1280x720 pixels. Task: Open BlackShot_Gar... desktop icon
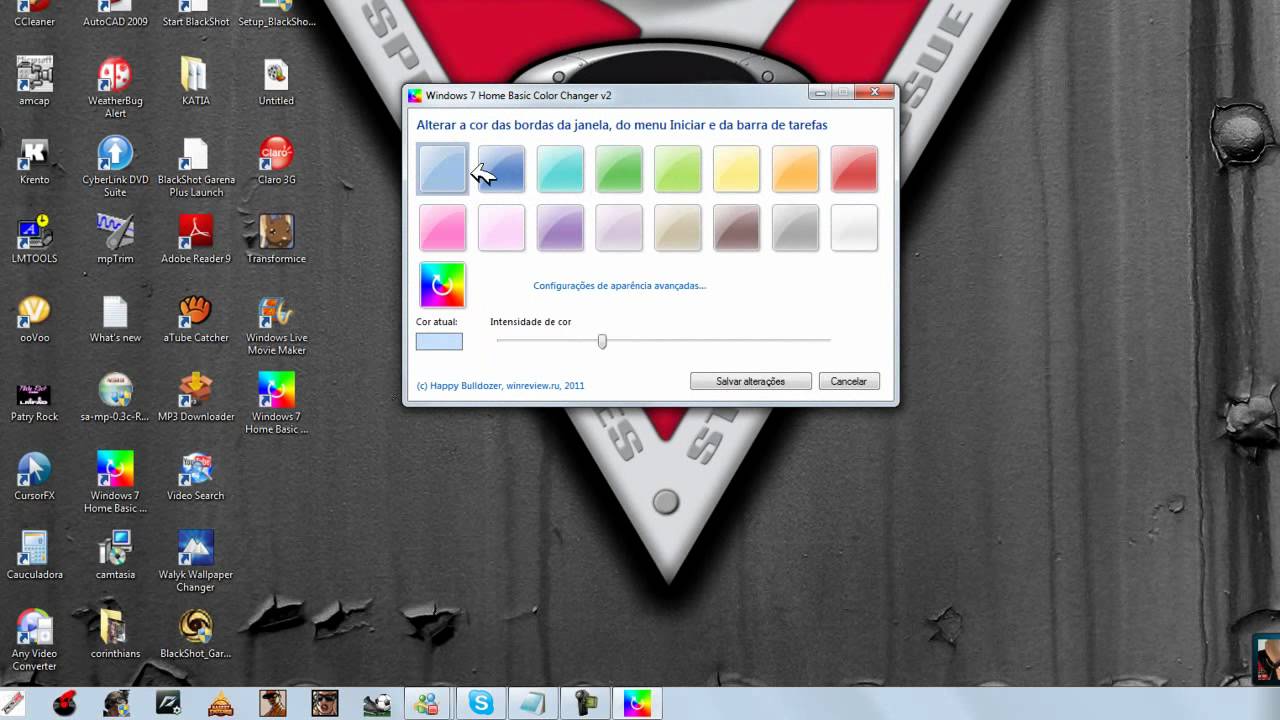pyautogui.click(x=195, y=634)
